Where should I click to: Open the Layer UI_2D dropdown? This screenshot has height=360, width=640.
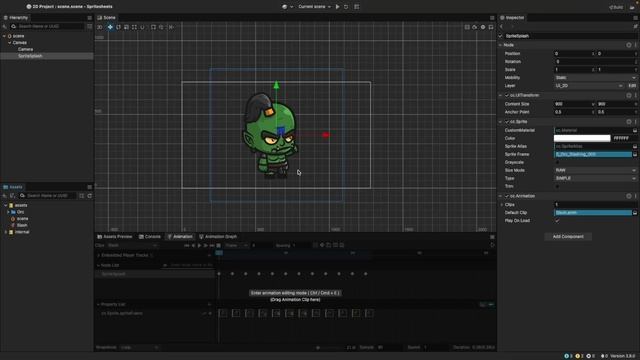coord(589,86)
